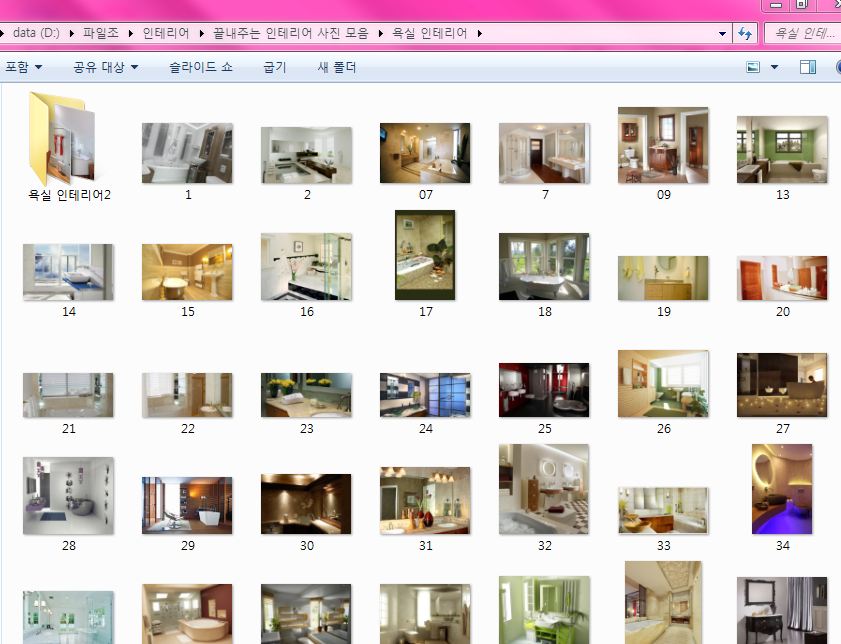Toggle the preview pane icon
Viewport: 841px width, 644px height.
[808, 67]
